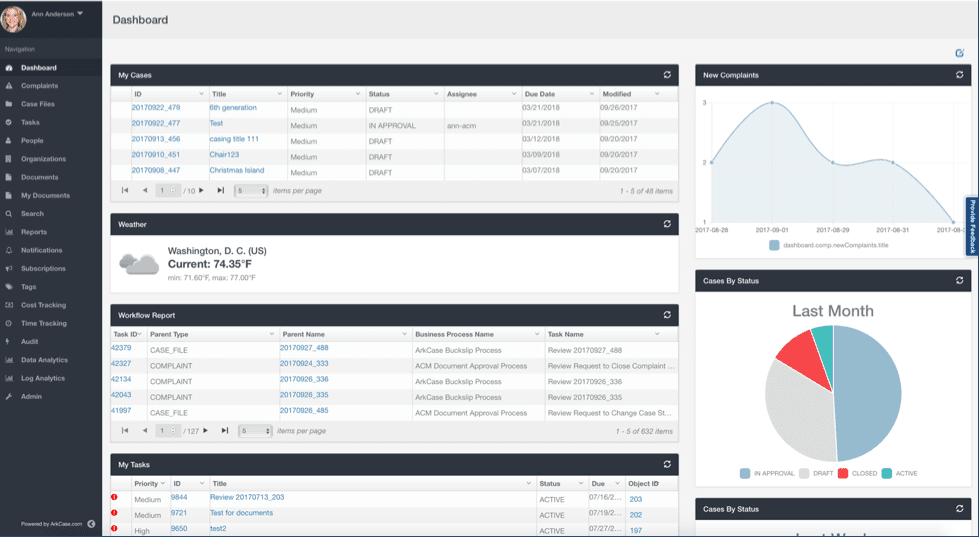Click the edit dashboard icon
Screen dimensions: 979x537
coord(960,53)
